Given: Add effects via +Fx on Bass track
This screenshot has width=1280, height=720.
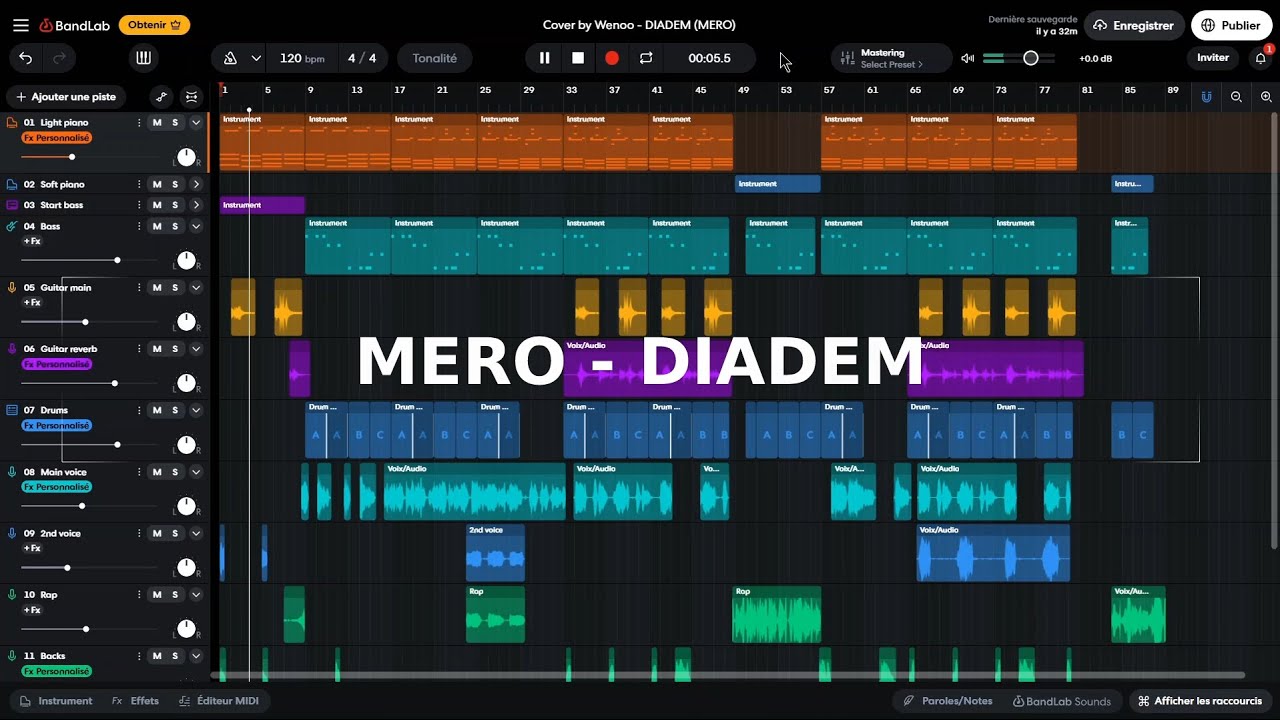Looking at the screenshot, I should (x=32, y=241).
